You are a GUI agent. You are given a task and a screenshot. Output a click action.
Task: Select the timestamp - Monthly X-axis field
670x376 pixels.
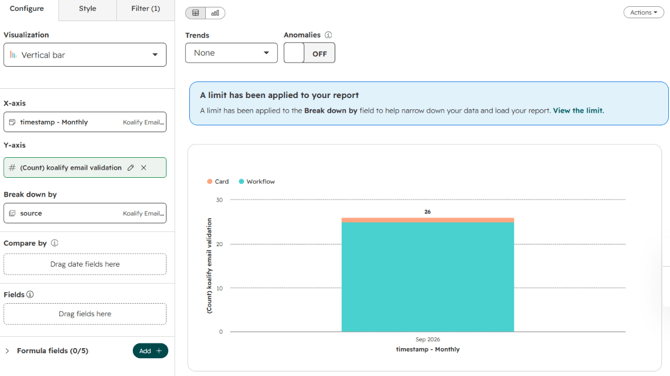tap(85, 122)
